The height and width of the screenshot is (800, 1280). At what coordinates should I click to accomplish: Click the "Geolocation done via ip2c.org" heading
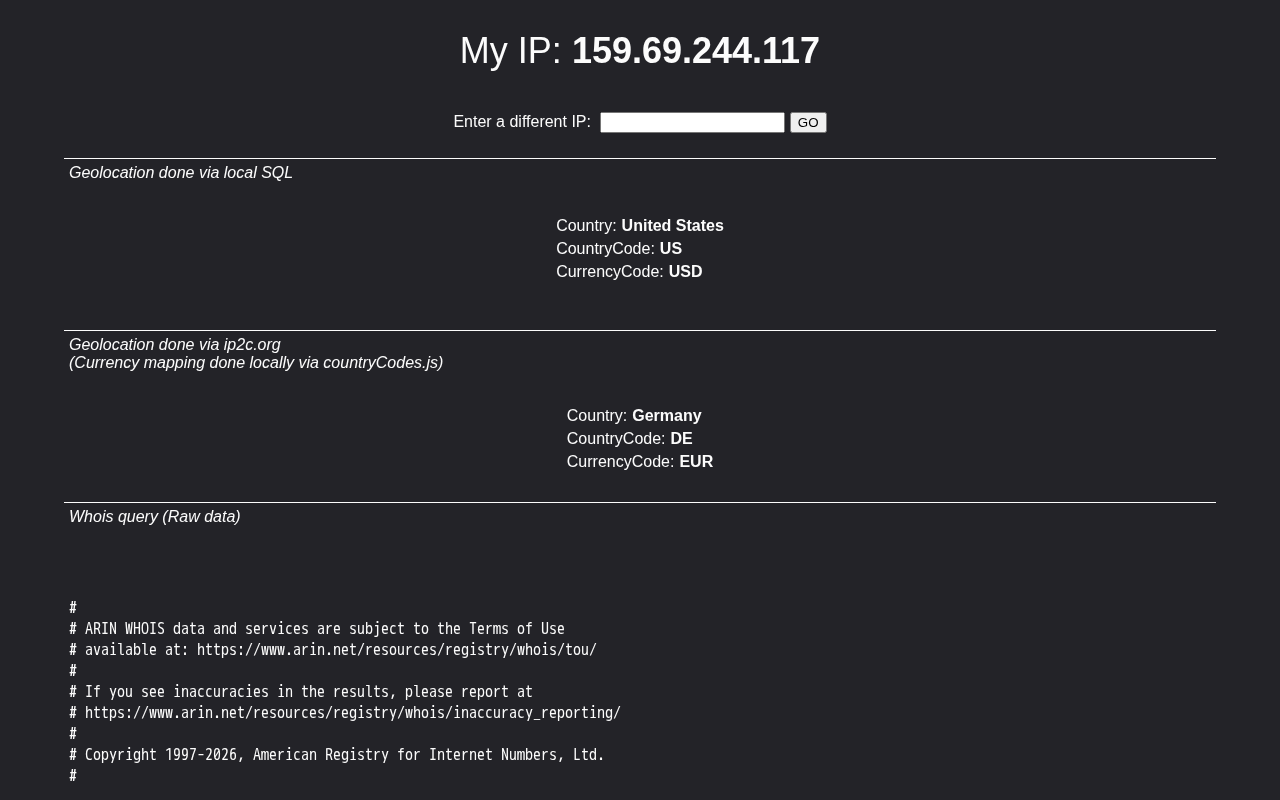click(175, 345)
